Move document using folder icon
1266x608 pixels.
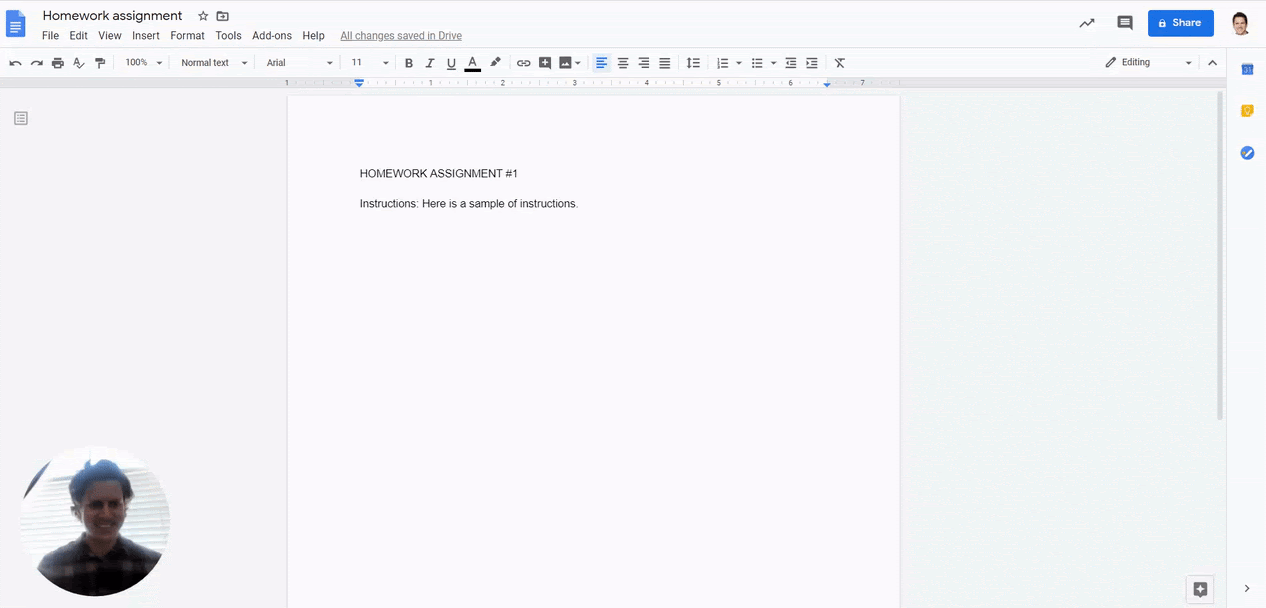(x=222, y=16)
